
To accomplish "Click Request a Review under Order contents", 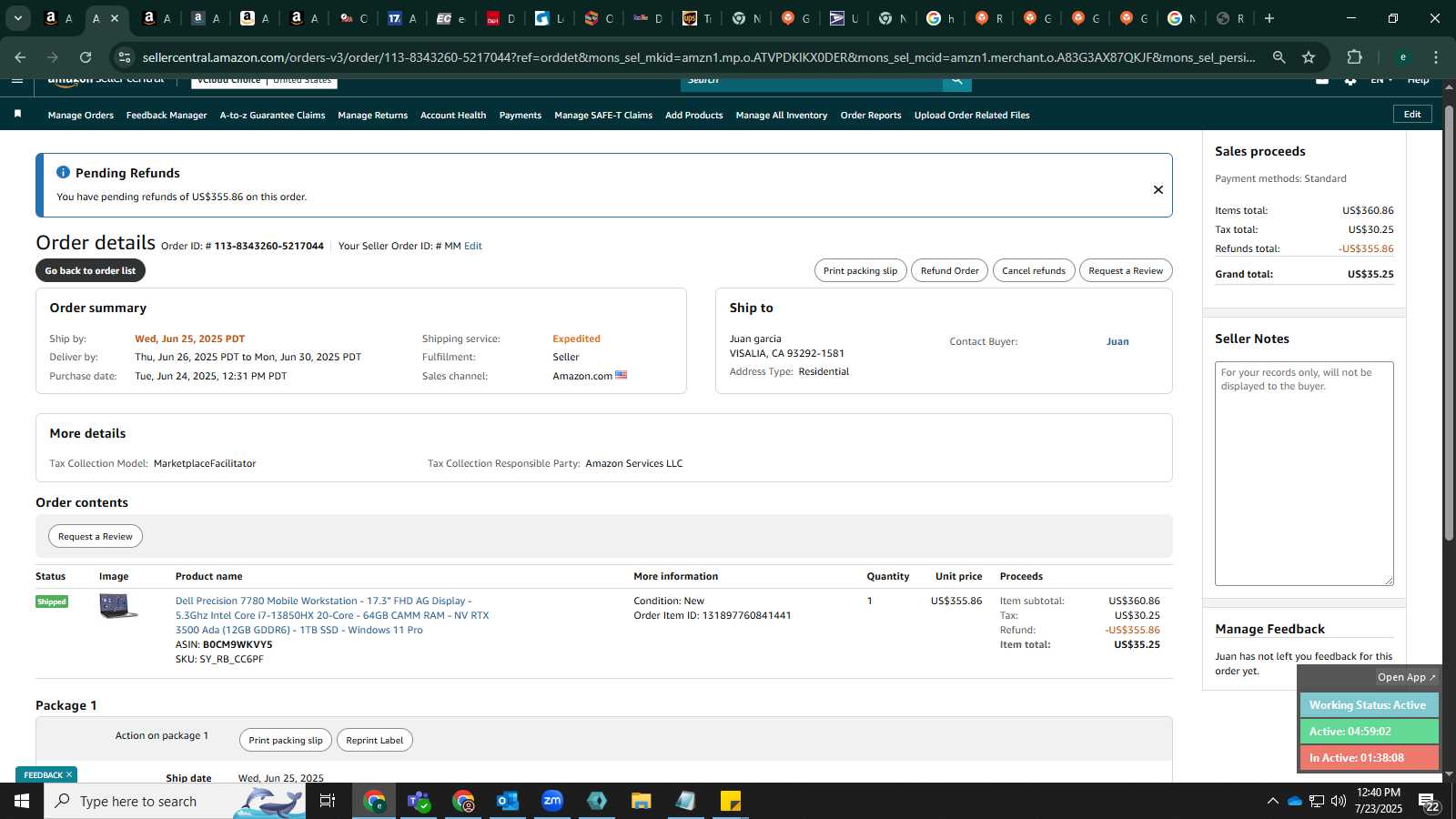I will [96, 536].
